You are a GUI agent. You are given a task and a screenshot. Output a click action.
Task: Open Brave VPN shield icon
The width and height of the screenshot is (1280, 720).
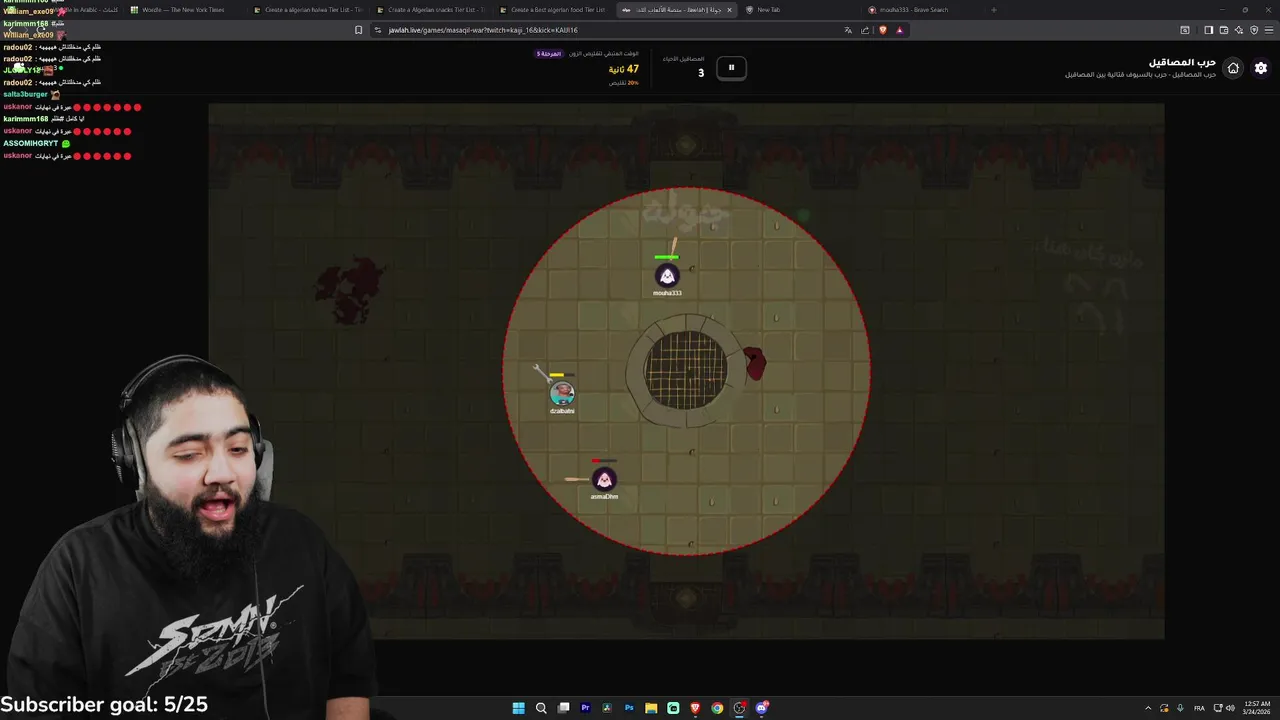(1254, 30)
